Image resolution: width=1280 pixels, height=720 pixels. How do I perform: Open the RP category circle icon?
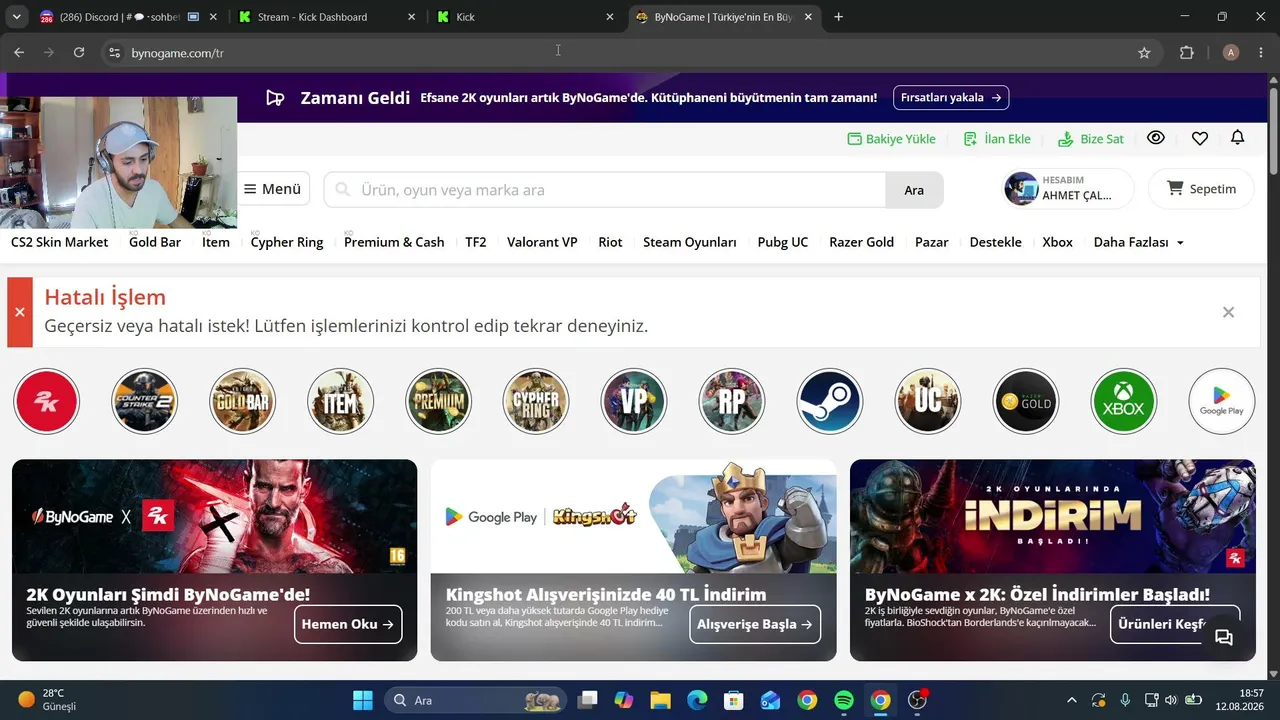click(x=732, y=402)
